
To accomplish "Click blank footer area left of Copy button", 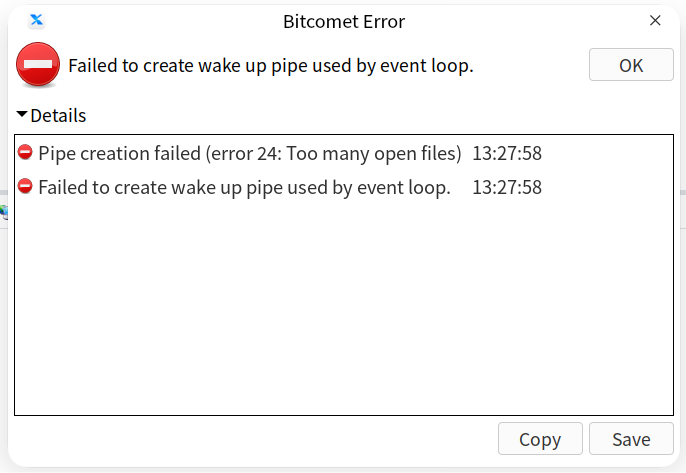I will (x=254, y=439).
